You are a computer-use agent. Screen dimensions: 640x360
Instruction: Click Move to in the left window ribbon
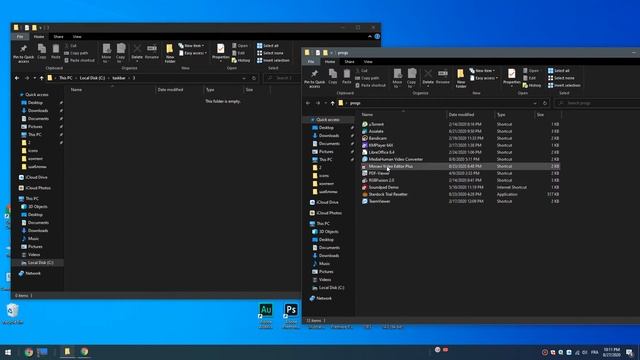click(106, 53)
